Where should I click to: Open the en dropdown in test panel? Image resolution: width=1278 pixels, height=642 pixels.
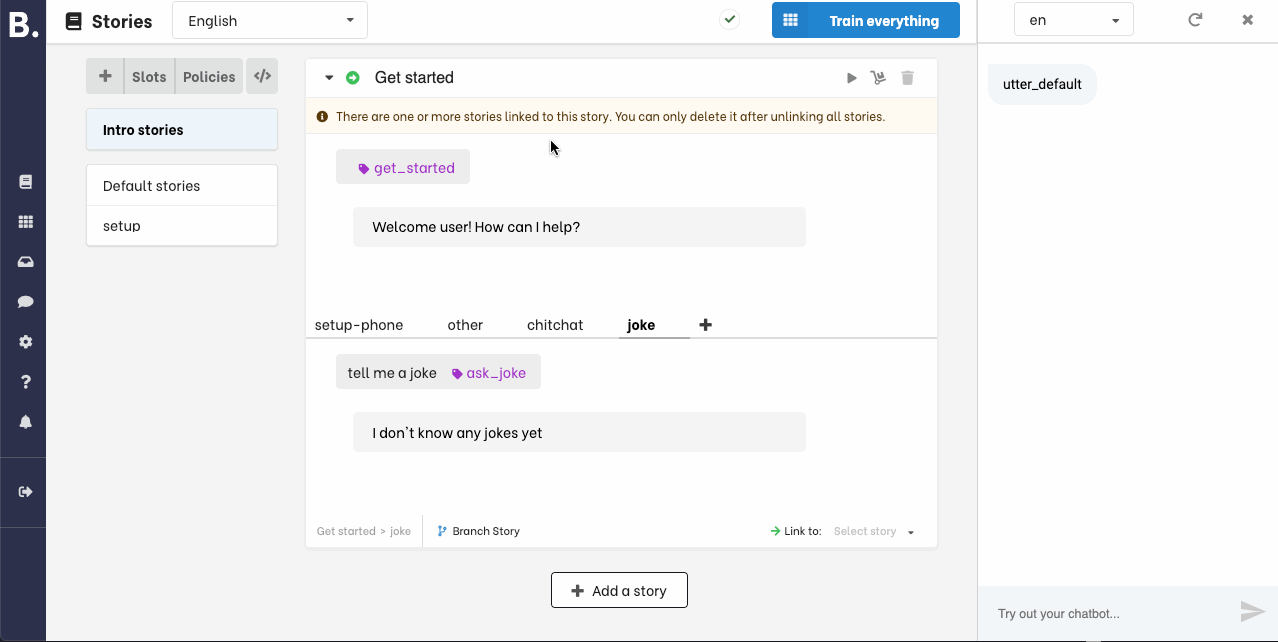coord(1073,19)
